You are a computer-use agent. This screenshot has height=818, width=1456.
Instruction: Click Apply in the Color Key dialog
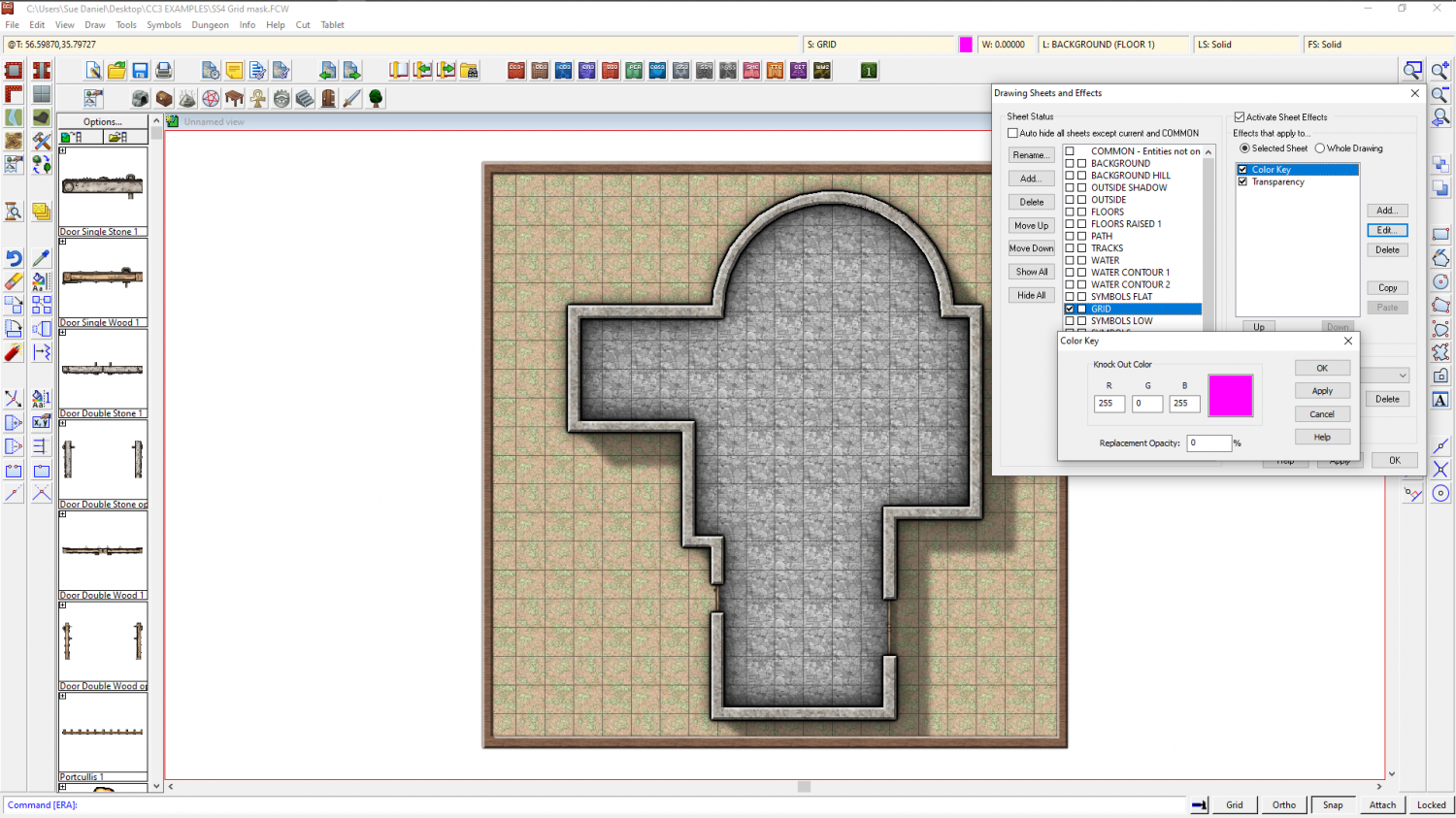click(1322, 391)
